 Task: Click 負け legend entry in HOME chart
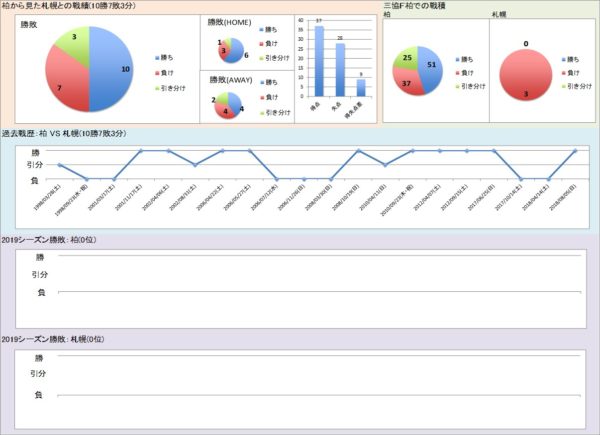(x=268, y=44)
